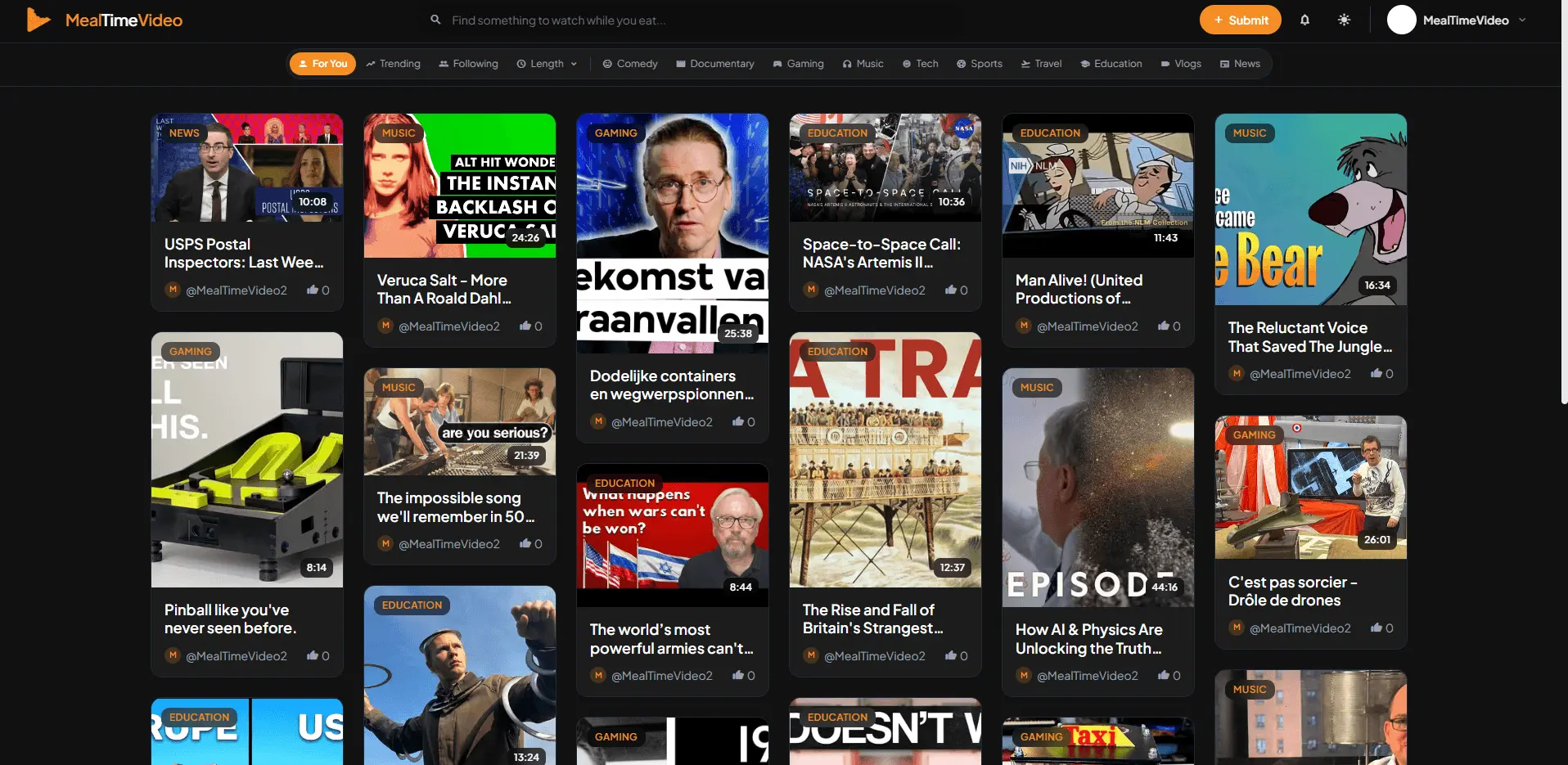
Task: Filter by Travel category
Action: point(1041,64)
